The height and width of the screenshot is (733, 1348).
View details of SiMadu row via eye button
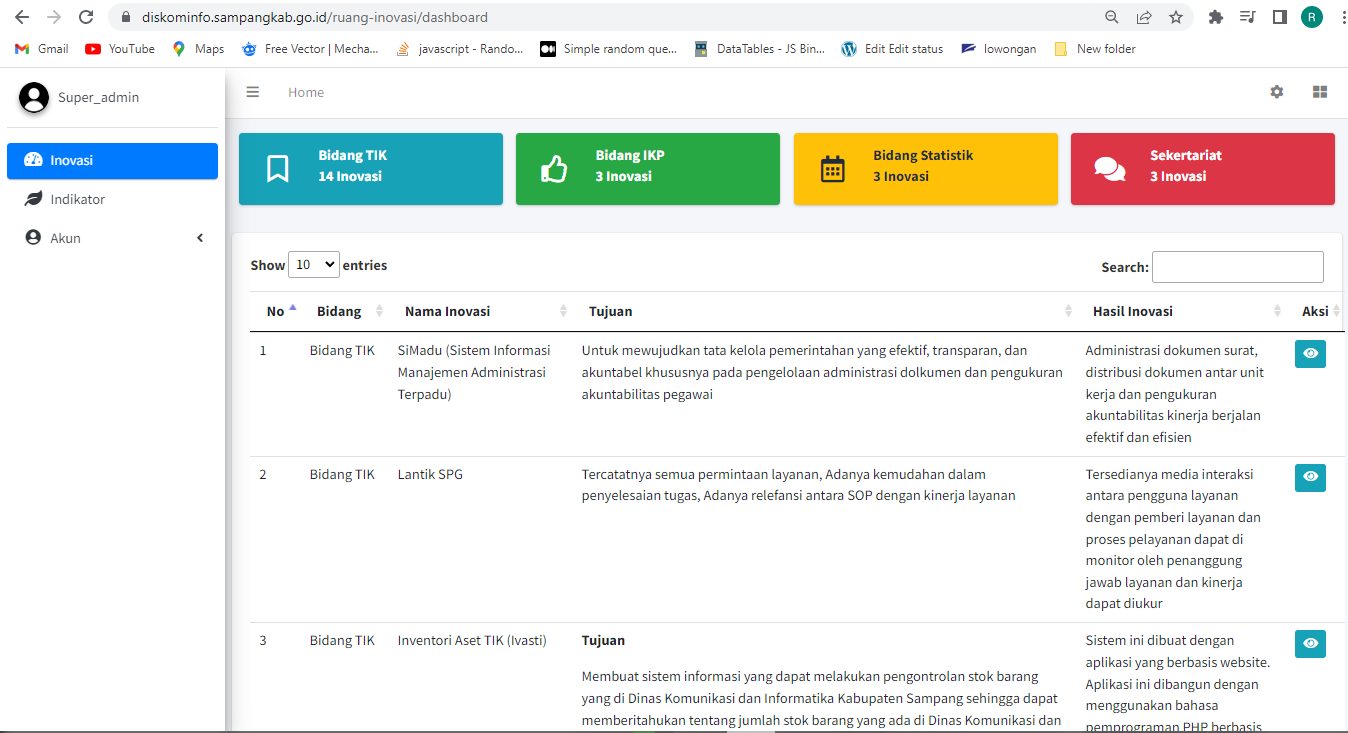click(x=1310, y=354)
